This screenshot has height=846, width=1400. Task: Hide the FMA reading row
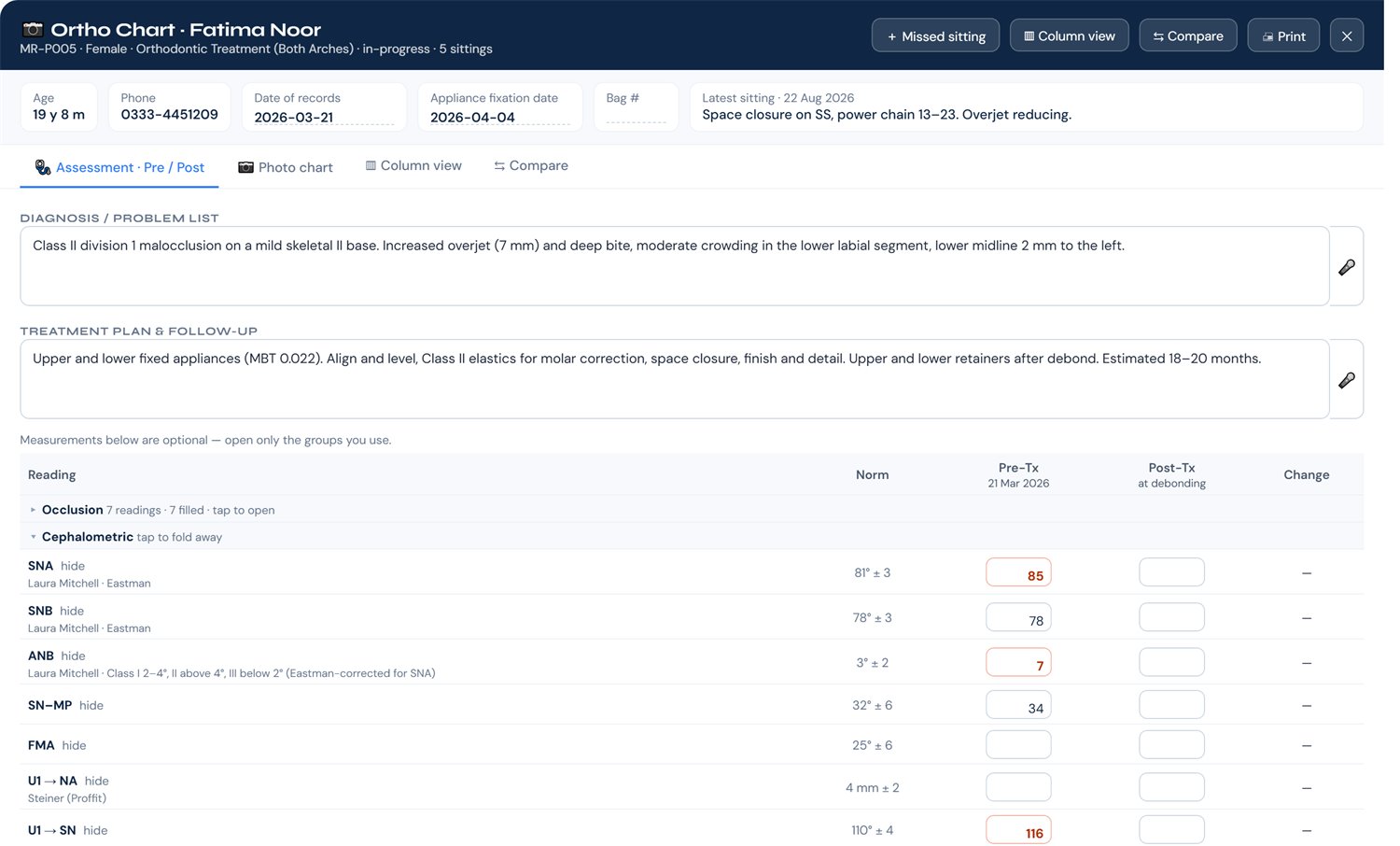[x=74, y=745]
